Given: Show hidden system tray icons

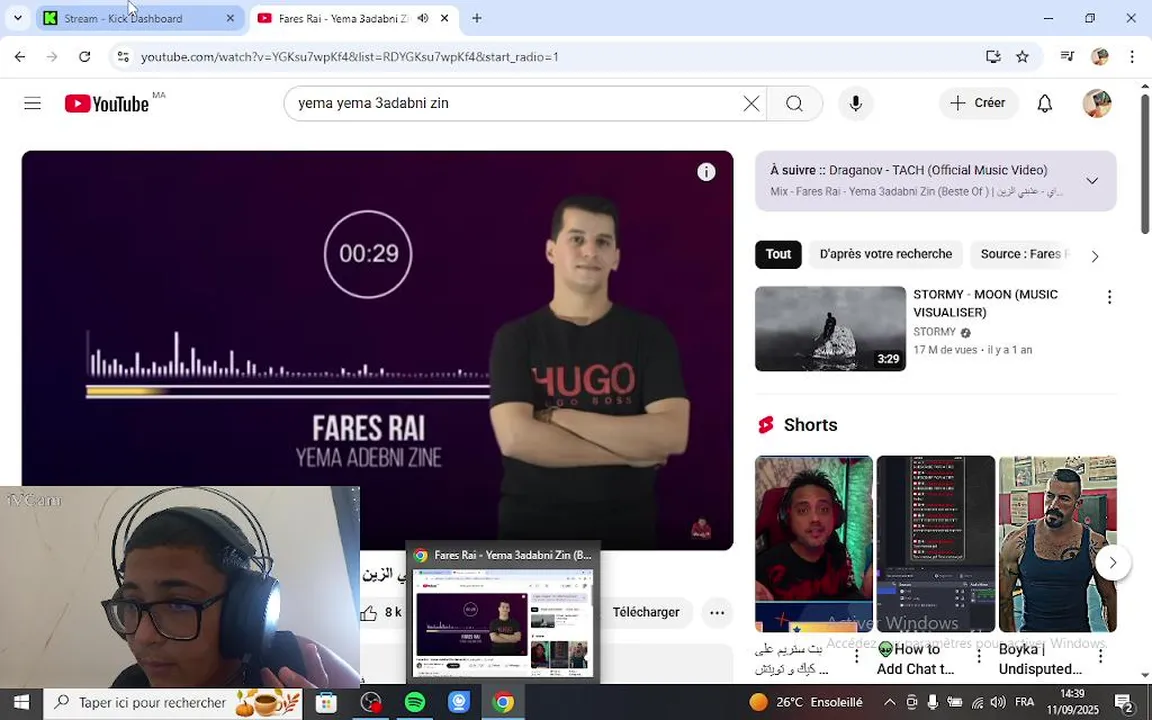Looking at the screenshot, I should 890,702.
